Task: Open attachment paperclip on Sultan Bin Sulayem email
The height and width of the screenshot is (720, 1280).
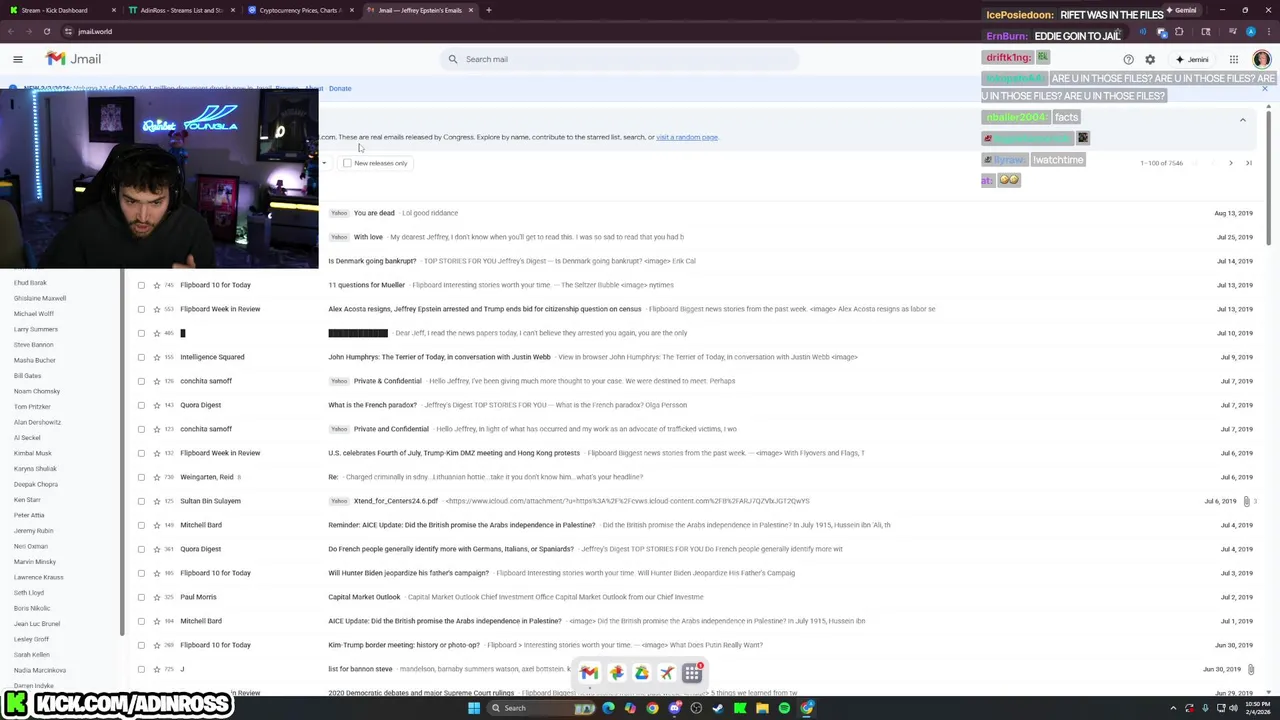Action: point(1246,501)
